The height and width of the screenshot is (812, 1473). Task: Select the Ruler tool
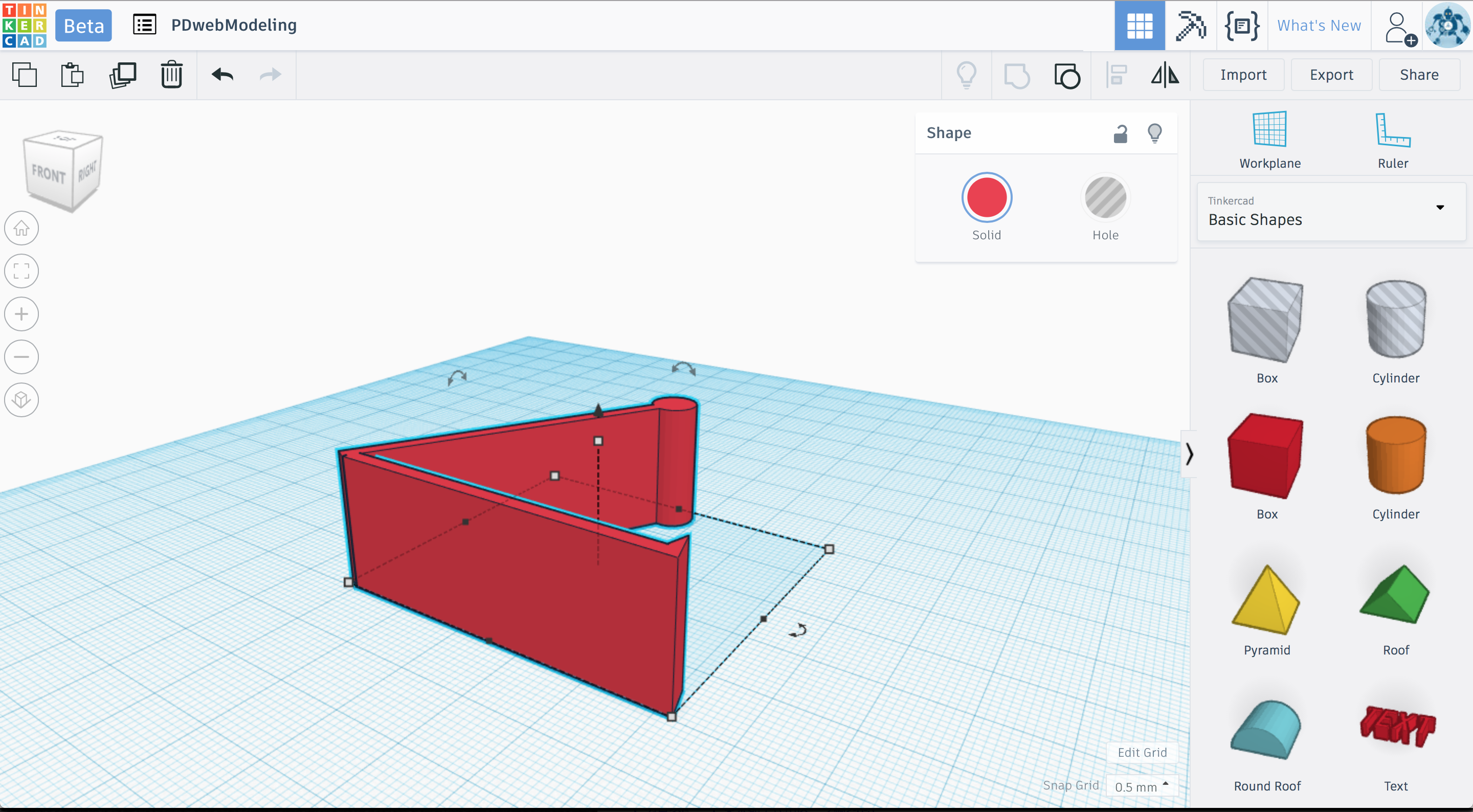[1392, 140]
